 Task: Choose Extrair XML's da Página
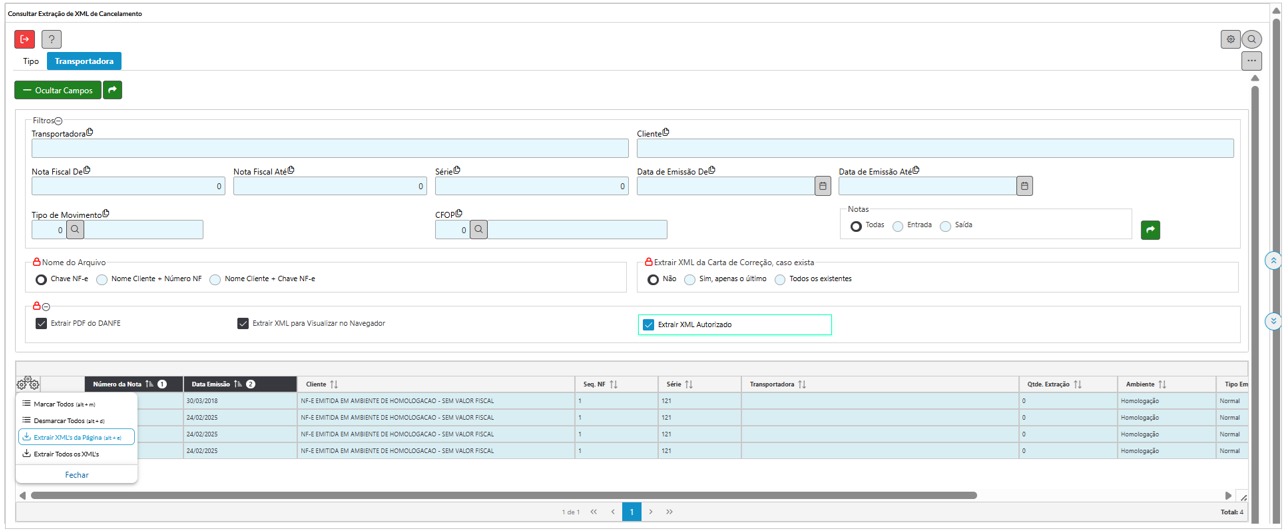click(77, 437)
